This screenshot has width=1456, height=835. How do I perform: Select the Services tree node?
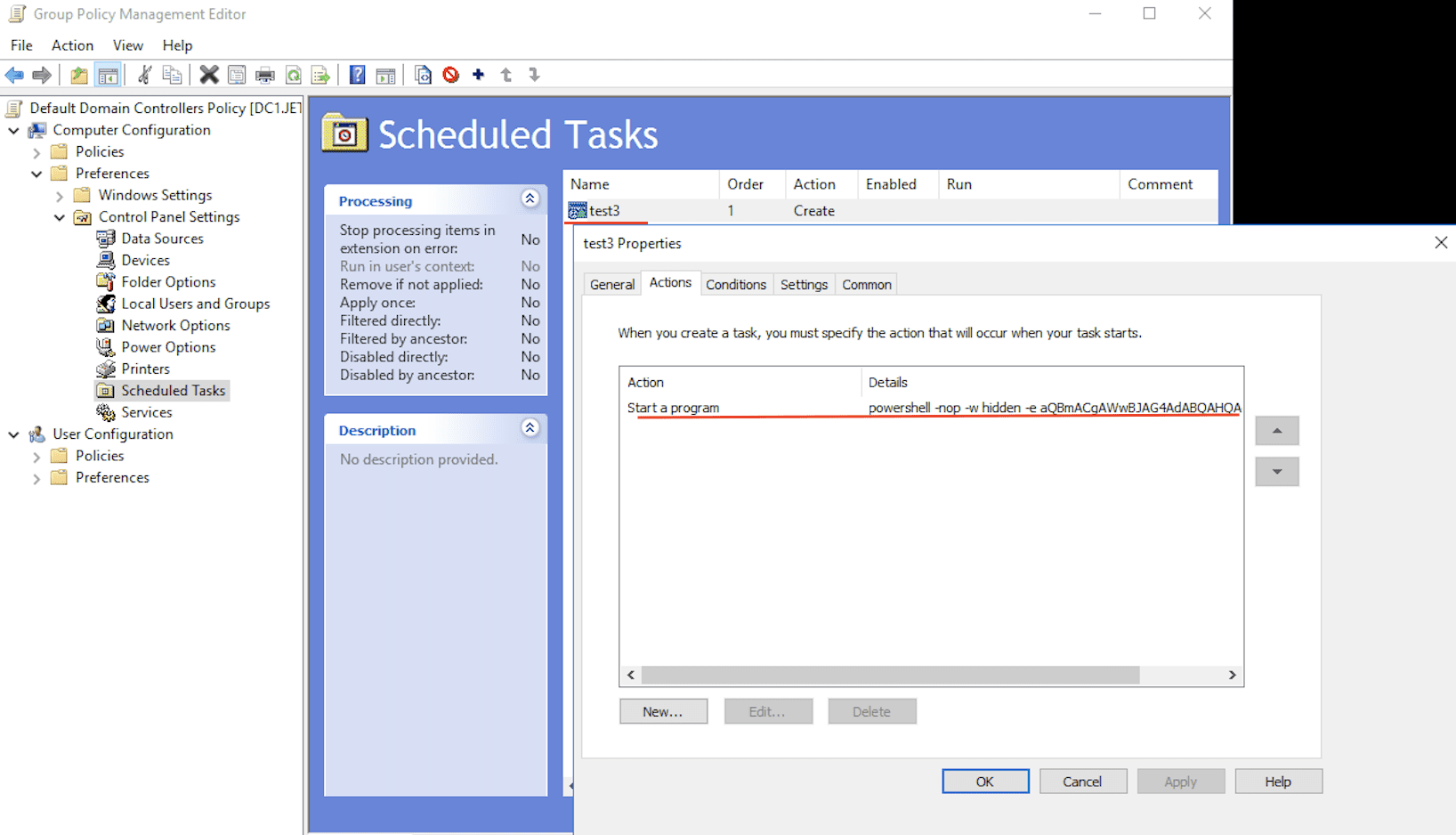coord(146,412)
